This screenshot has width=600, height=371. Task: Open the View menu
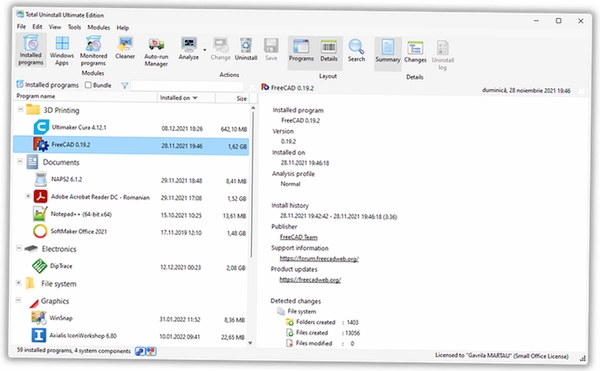coord(55,27)
